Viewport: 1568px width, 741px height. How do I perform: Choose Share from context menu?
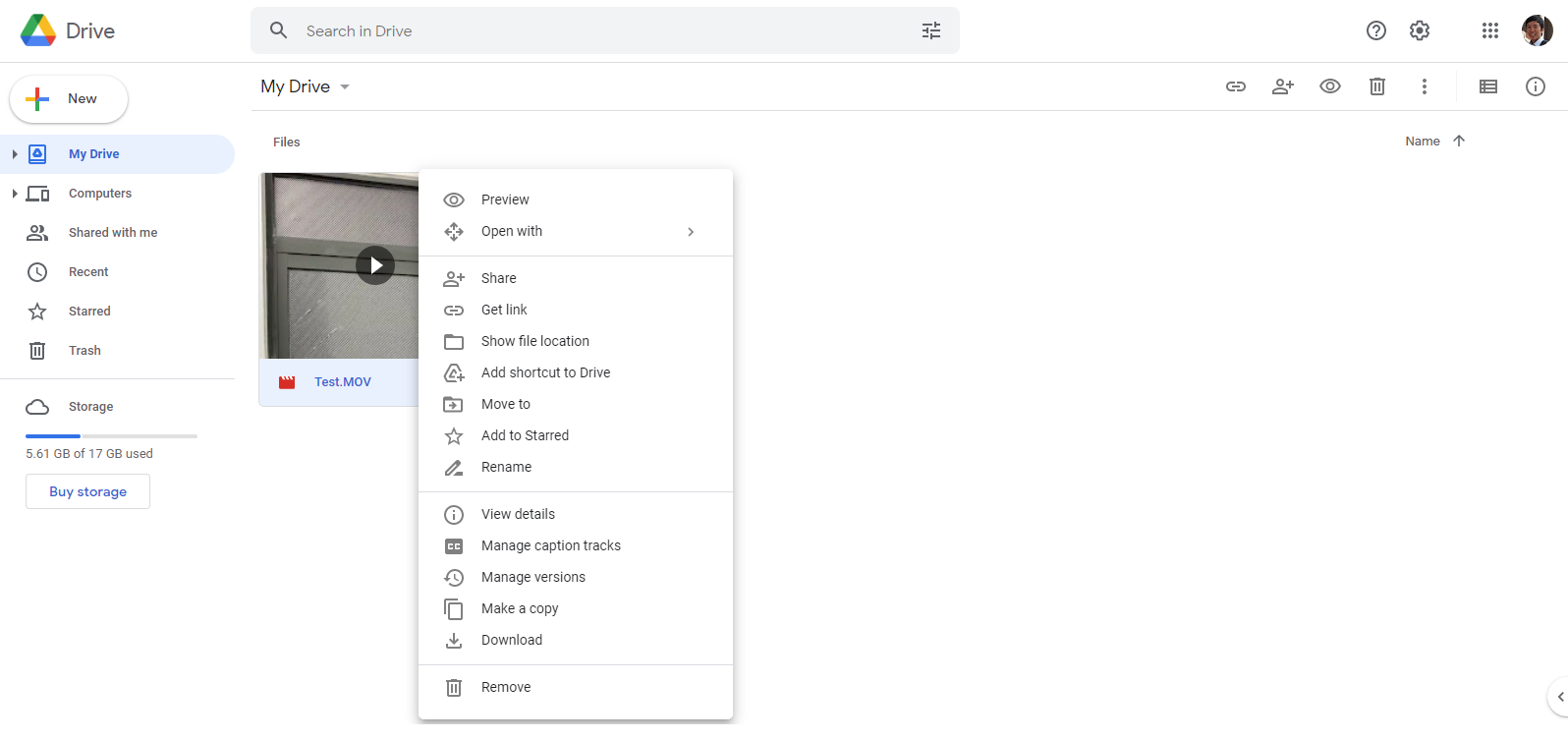pos(576,278)
